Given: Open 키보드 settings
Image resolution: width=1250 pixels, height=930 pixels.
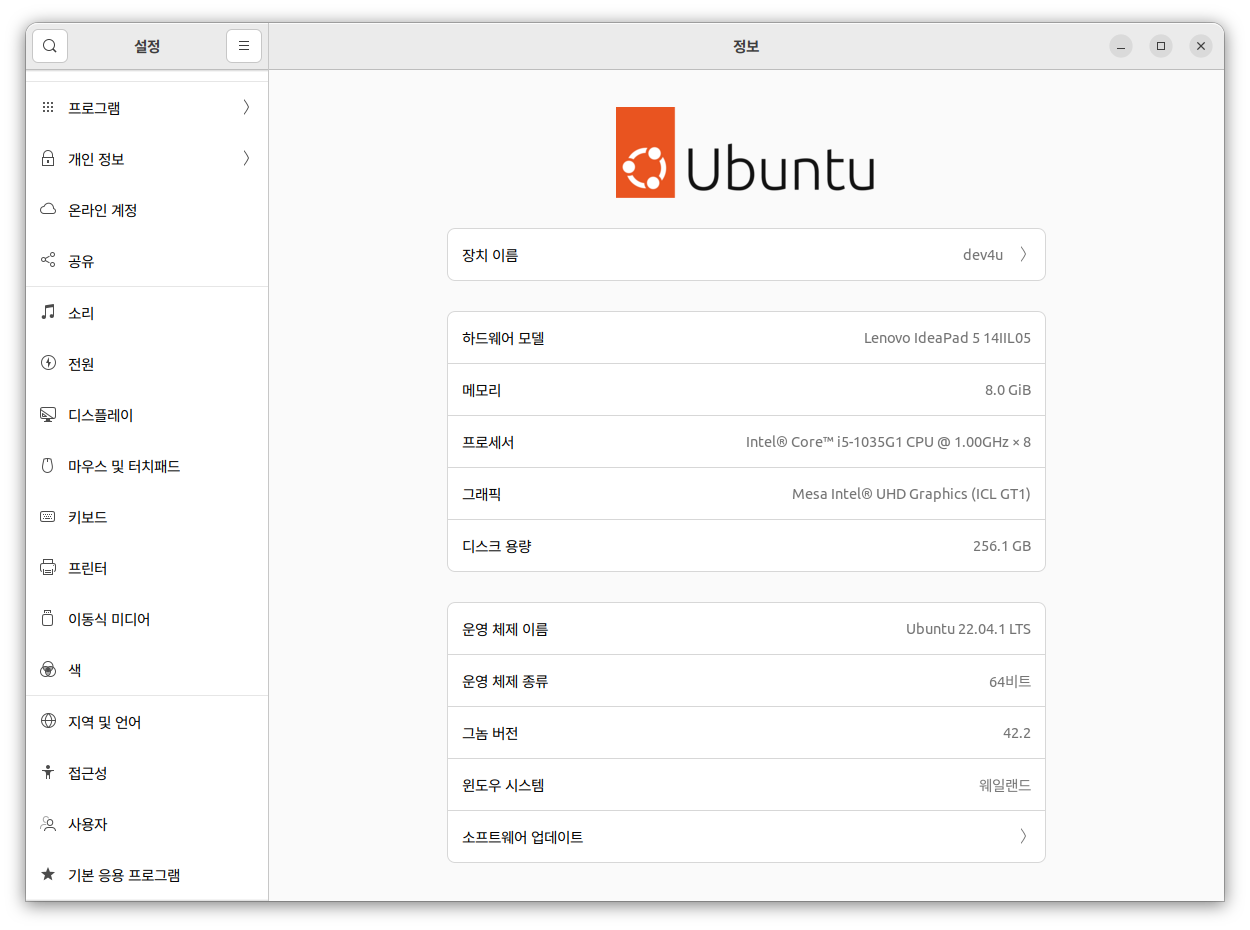Looking at the screenshot, I should point(147,517).
